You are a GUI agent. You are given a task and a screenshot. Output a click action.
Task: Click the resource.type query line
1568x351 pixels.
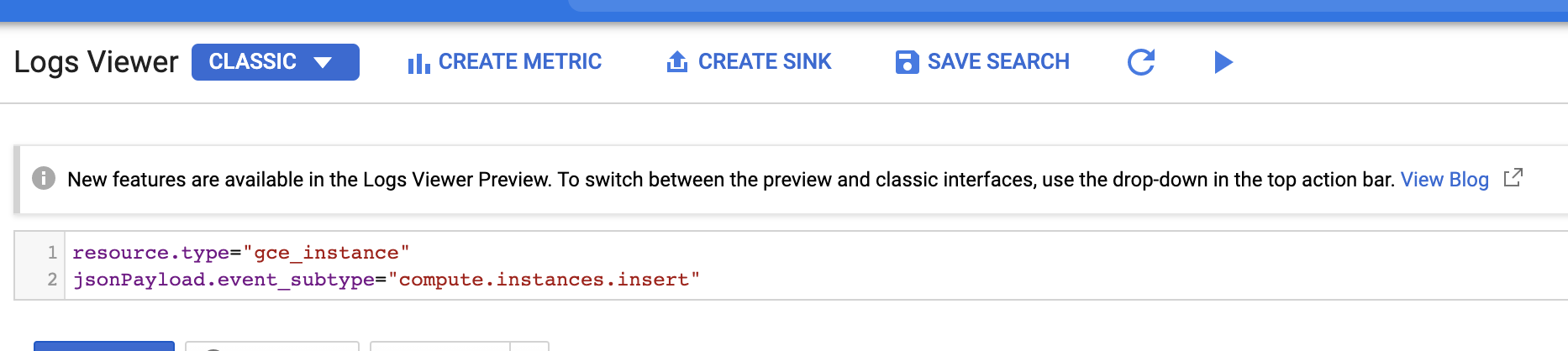240,253
